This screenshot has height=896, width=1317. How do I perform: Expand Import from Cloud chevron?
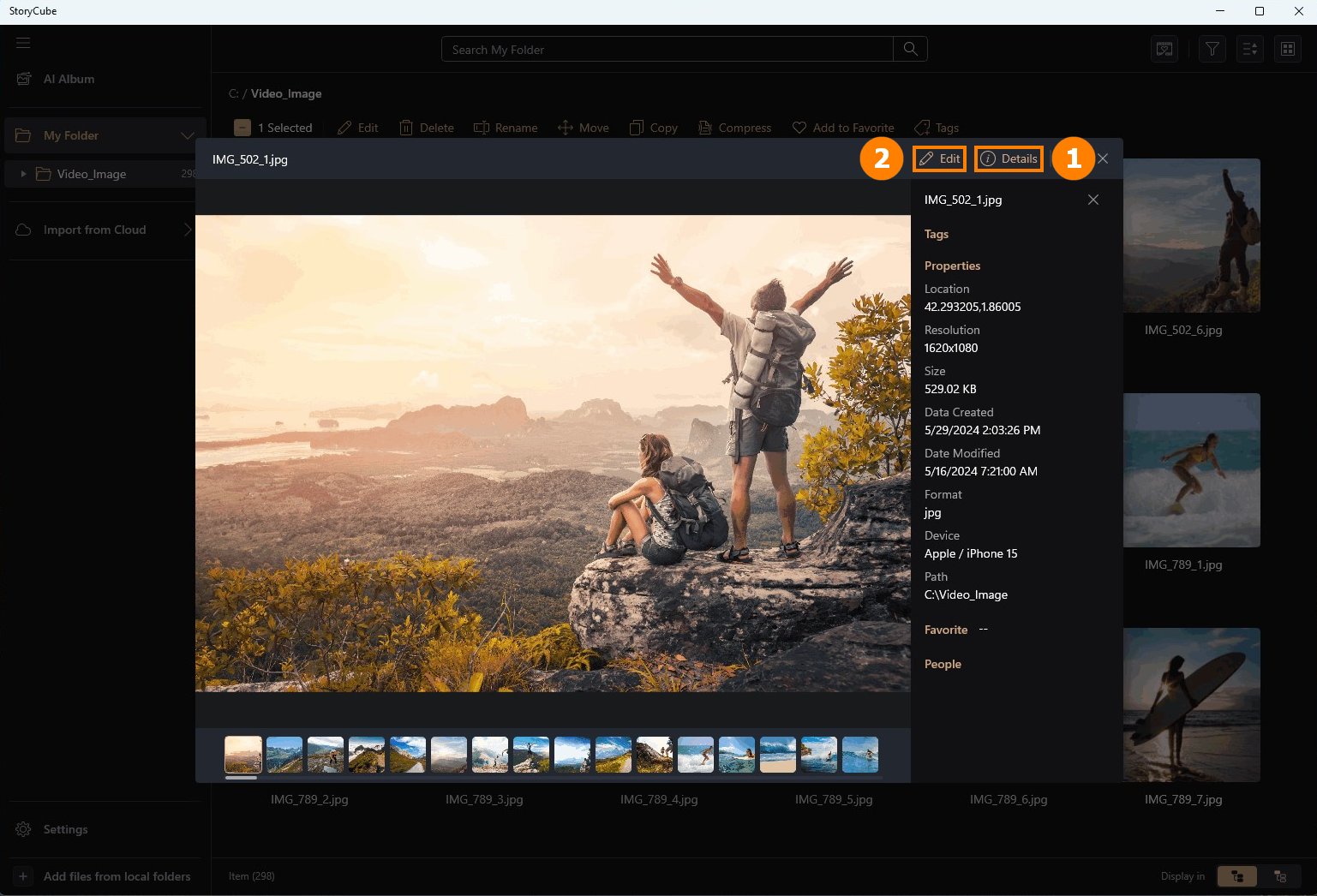click(188, 230)
